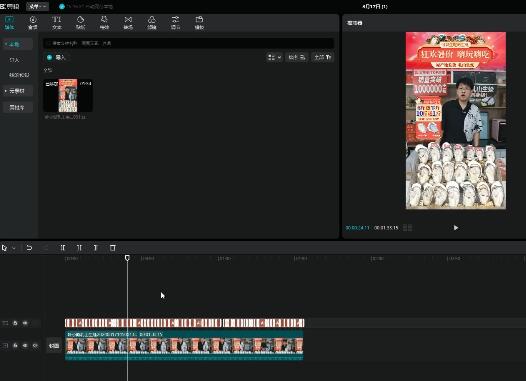Open the pointer tool mode dropdown arrow

[x=14, y=248]
